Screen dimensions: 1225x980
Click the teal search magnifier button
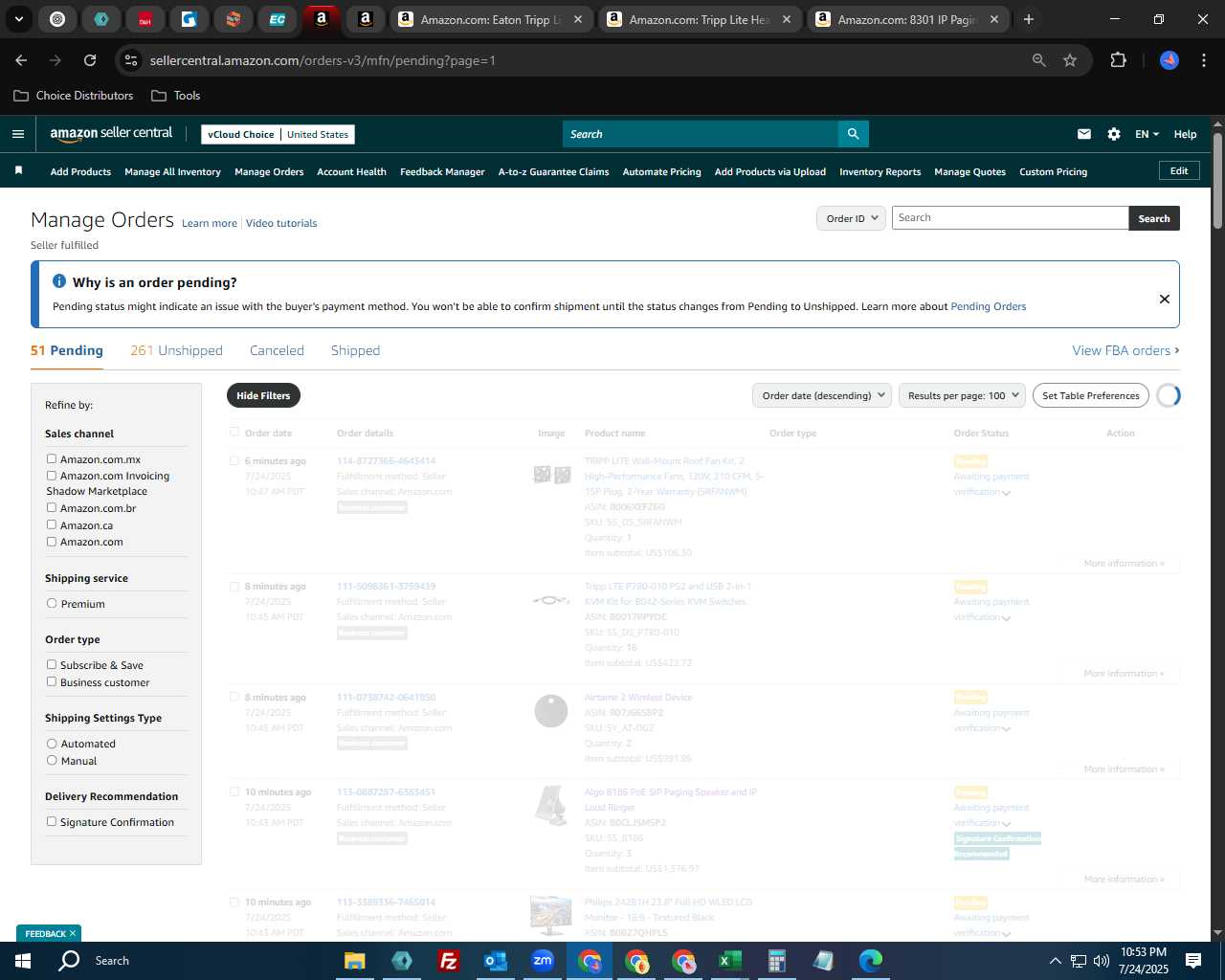point(853,134)
